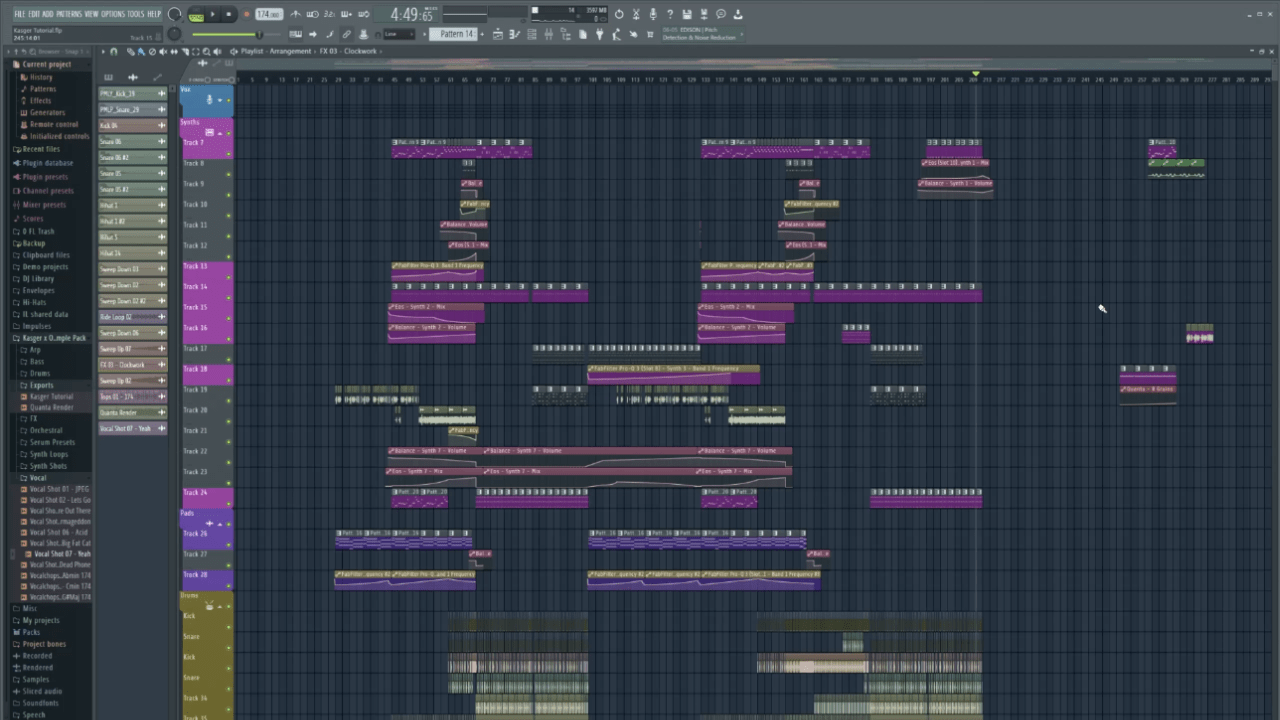Open the TOOLS menu
This screenshot has height=720, width=1280.
pos(136,14)
